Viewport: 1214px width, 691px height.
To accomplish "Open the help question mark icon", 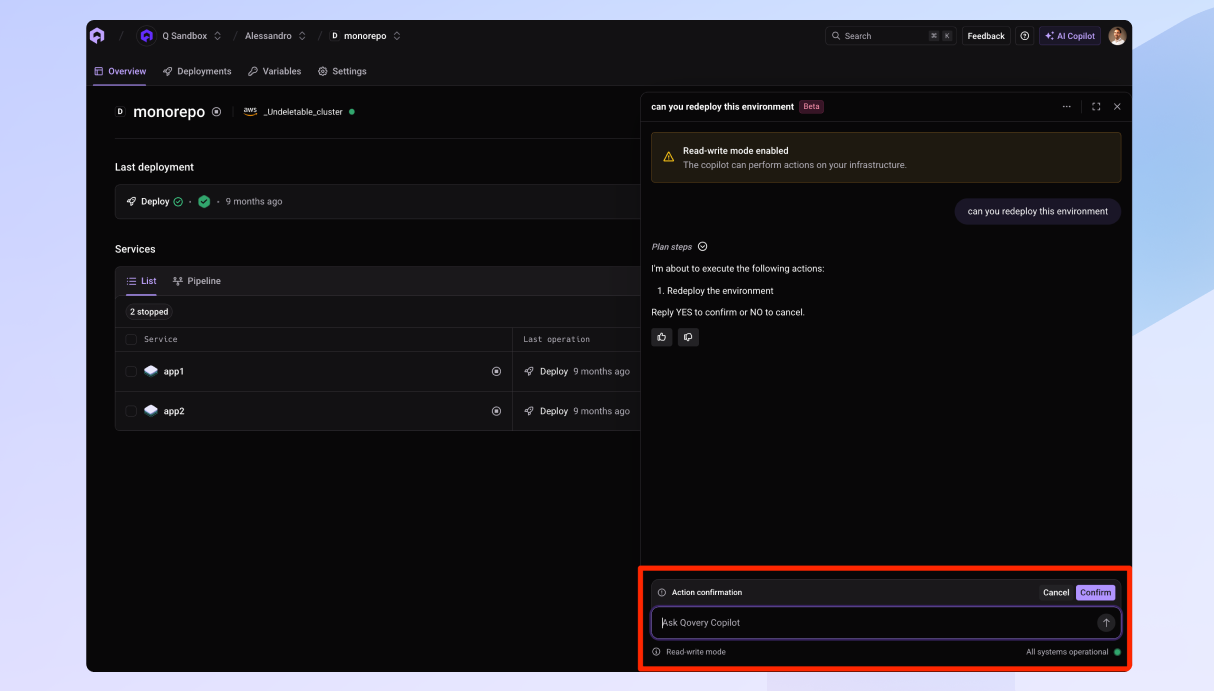I will pos(1025,36).
